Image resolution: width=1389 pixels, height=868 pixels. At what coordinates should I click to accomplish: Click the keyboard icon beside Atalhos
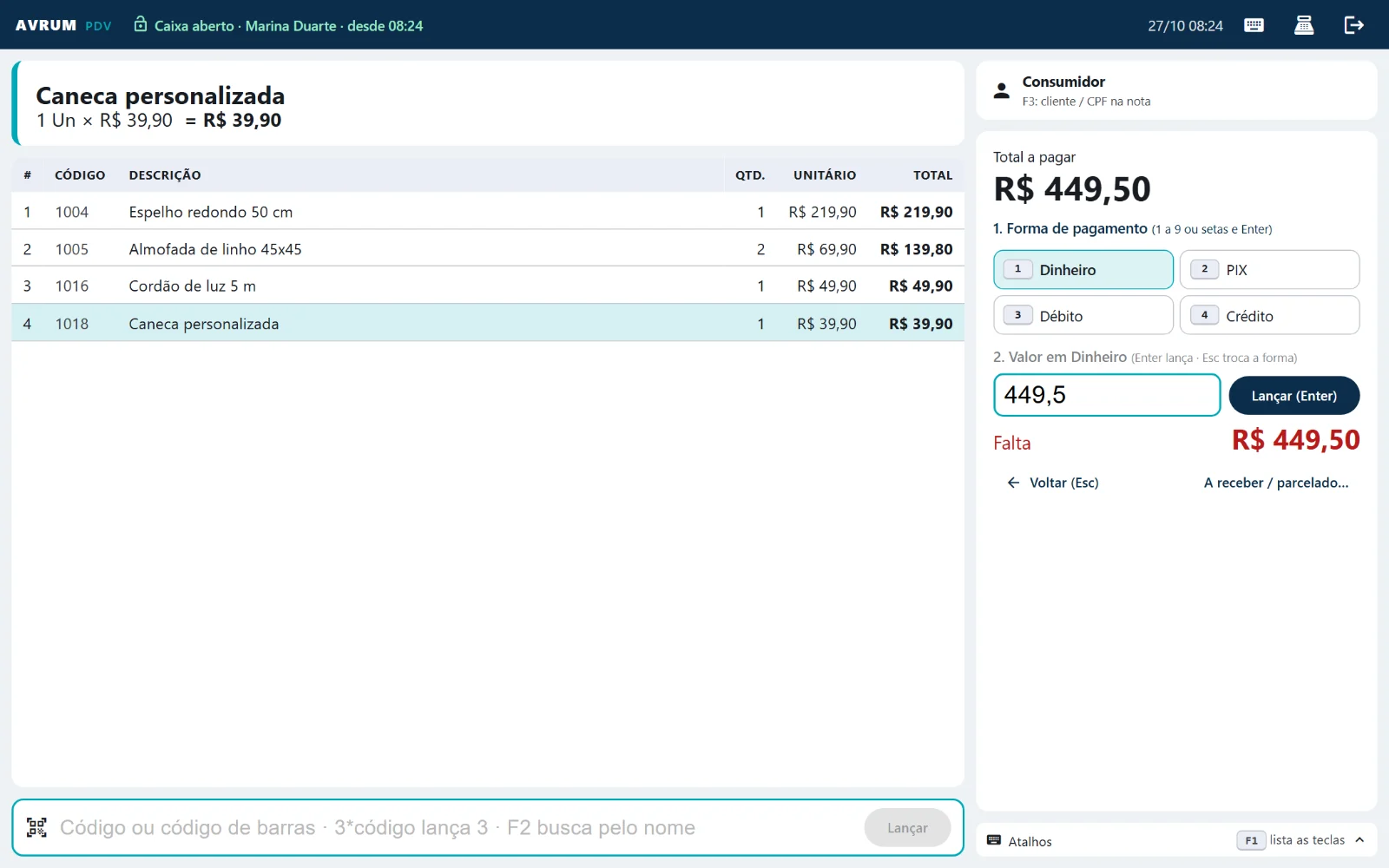click(x=994, y=840)
